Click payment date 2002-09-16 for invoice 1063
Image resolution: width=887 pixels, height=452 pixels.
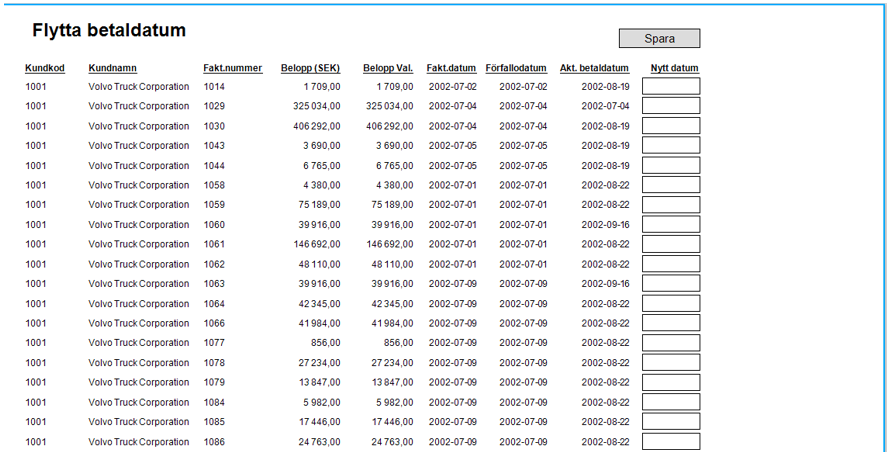605,284
